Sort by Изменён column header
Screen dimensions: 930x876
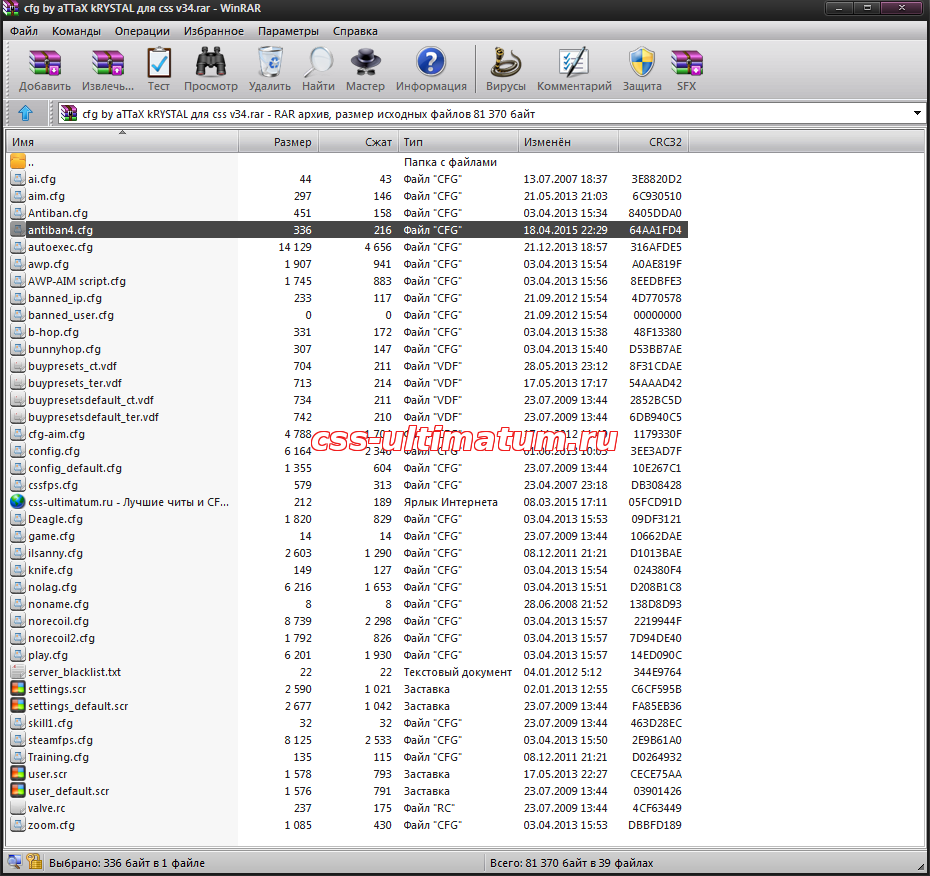pos(568,142)
